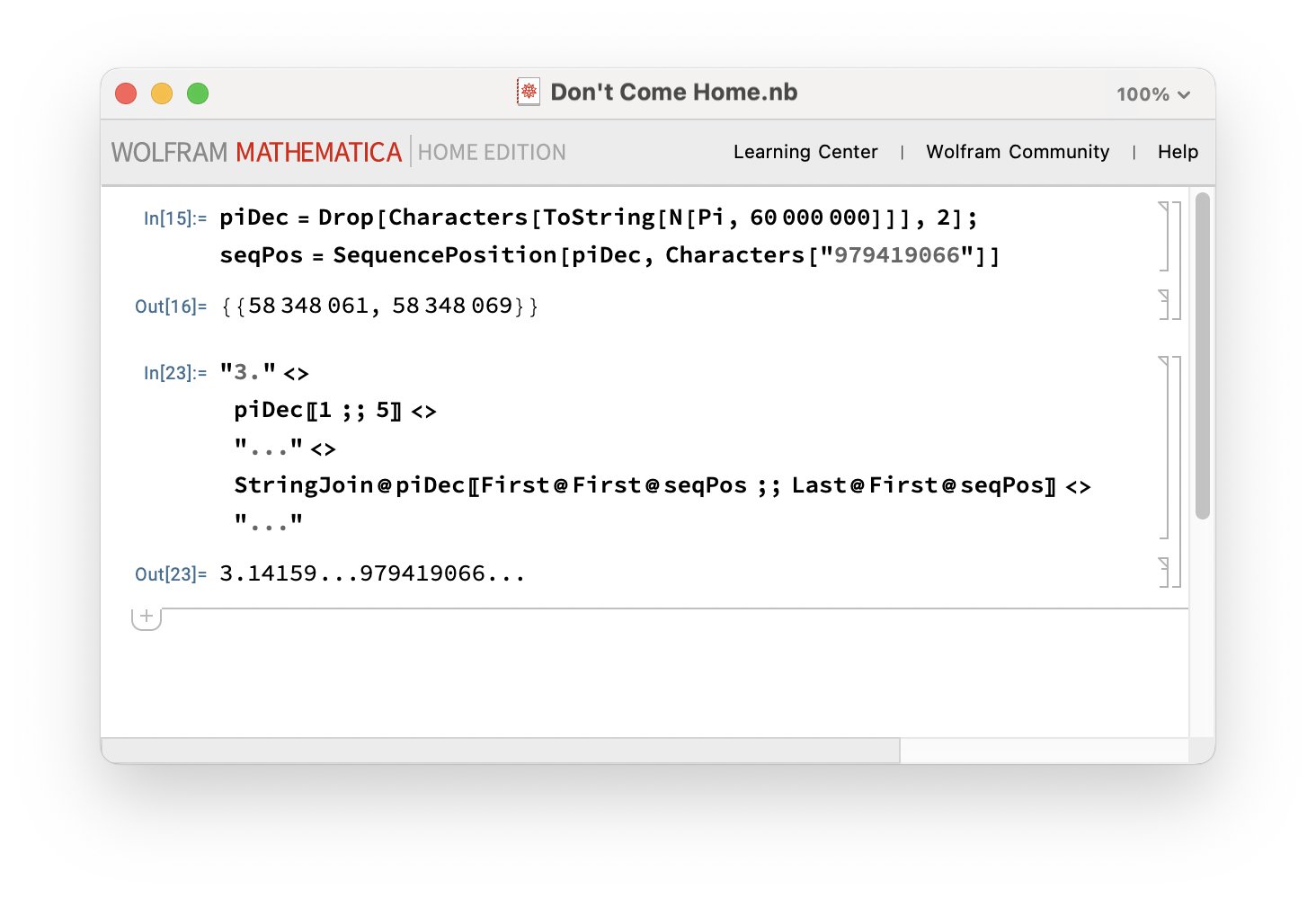Click the output {{58 348 061, 58 348 069}}
The height and width of the screenshot is (897, 1316).
pos(379,306)
